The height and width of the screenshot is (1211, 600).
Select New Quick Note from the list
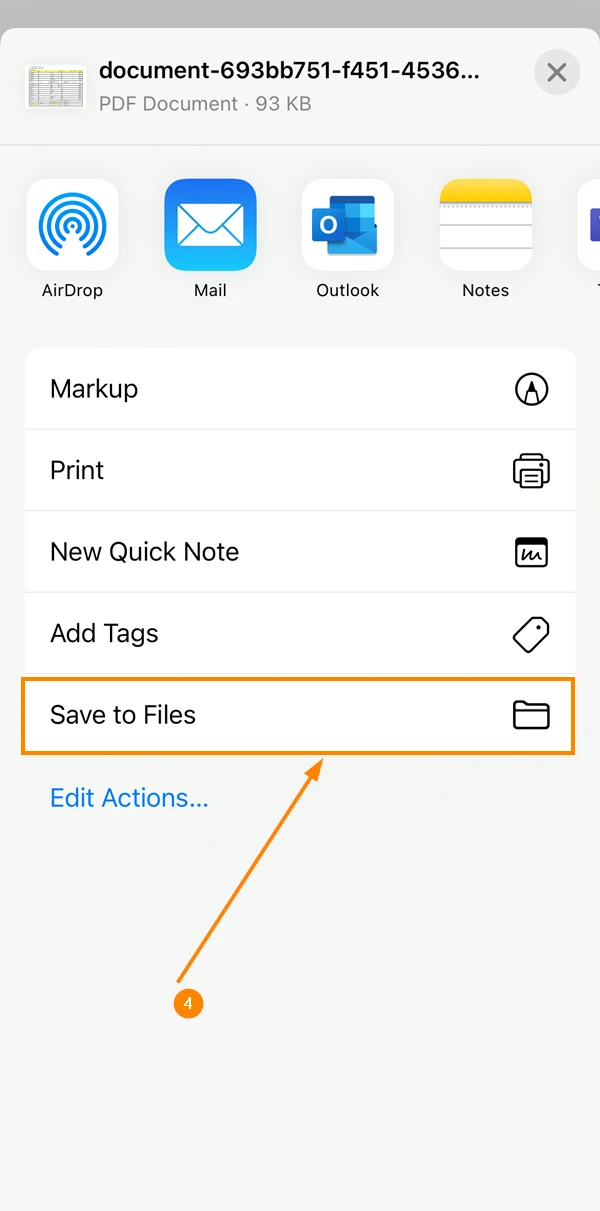[300, 552]
